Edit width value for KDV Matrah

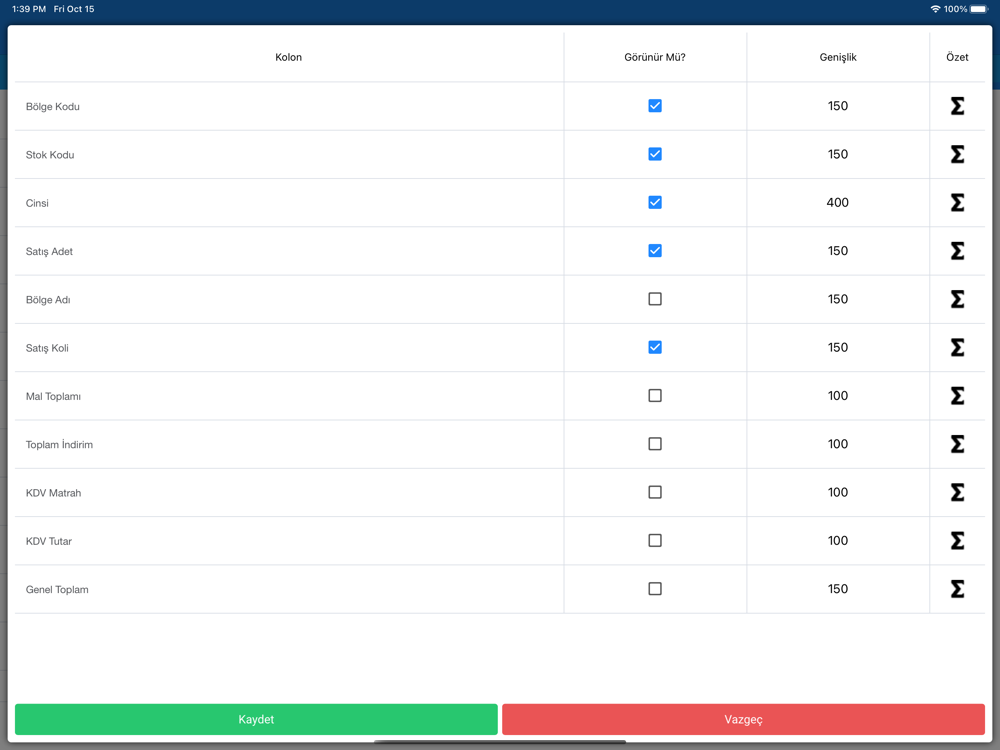point(838,492)
